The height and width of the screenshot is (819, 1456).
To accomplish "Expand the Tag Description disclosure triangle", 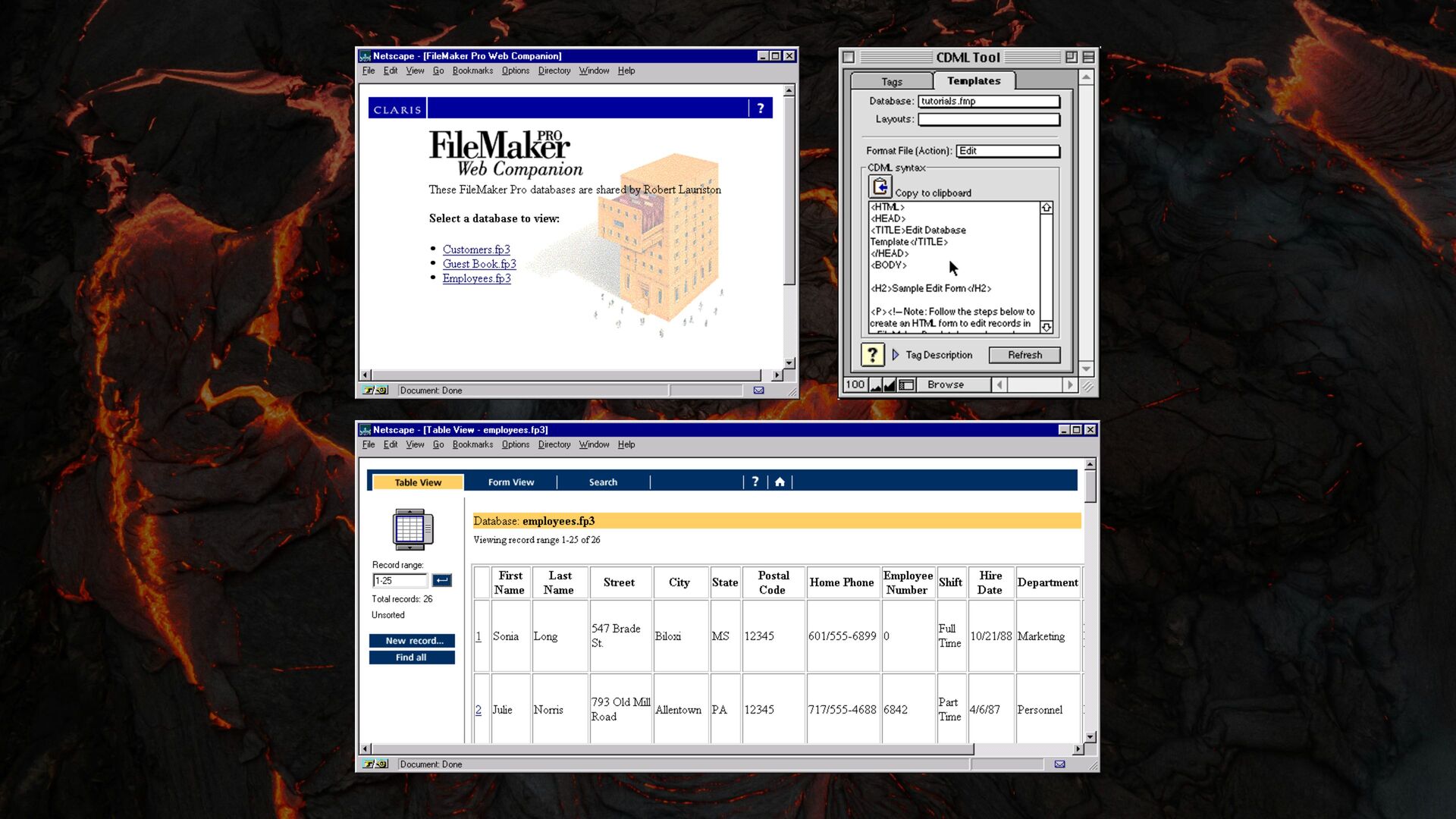I will click(896, 355).
